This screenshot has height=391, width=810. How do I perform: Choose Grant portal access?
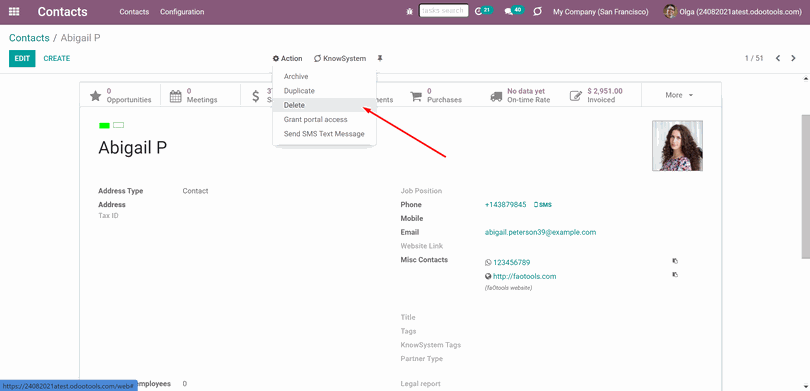(324, 120)
